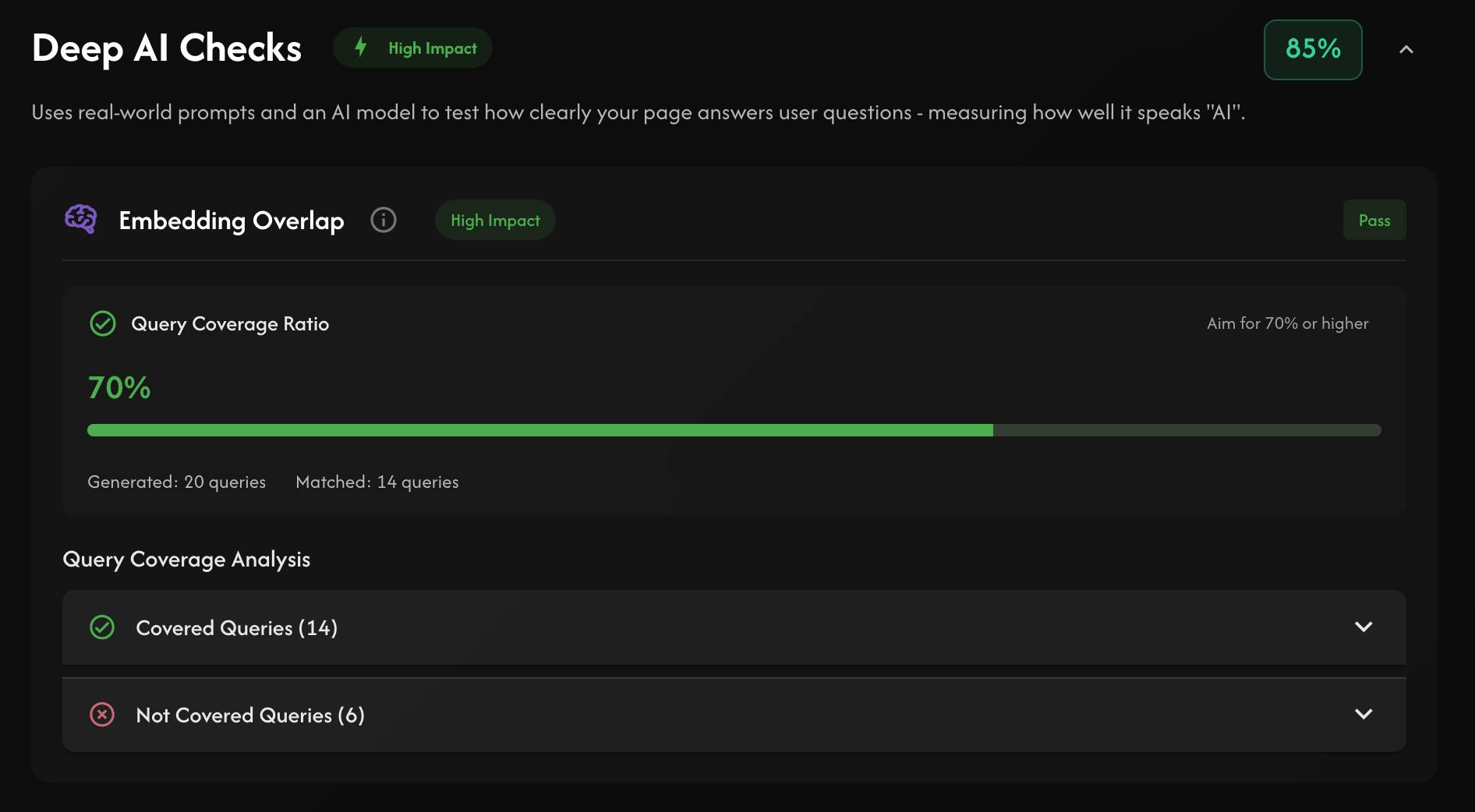Click the Query Coverage Analysis heading
The width and height of the screenshot is (1475, 812).
point(186,560)
